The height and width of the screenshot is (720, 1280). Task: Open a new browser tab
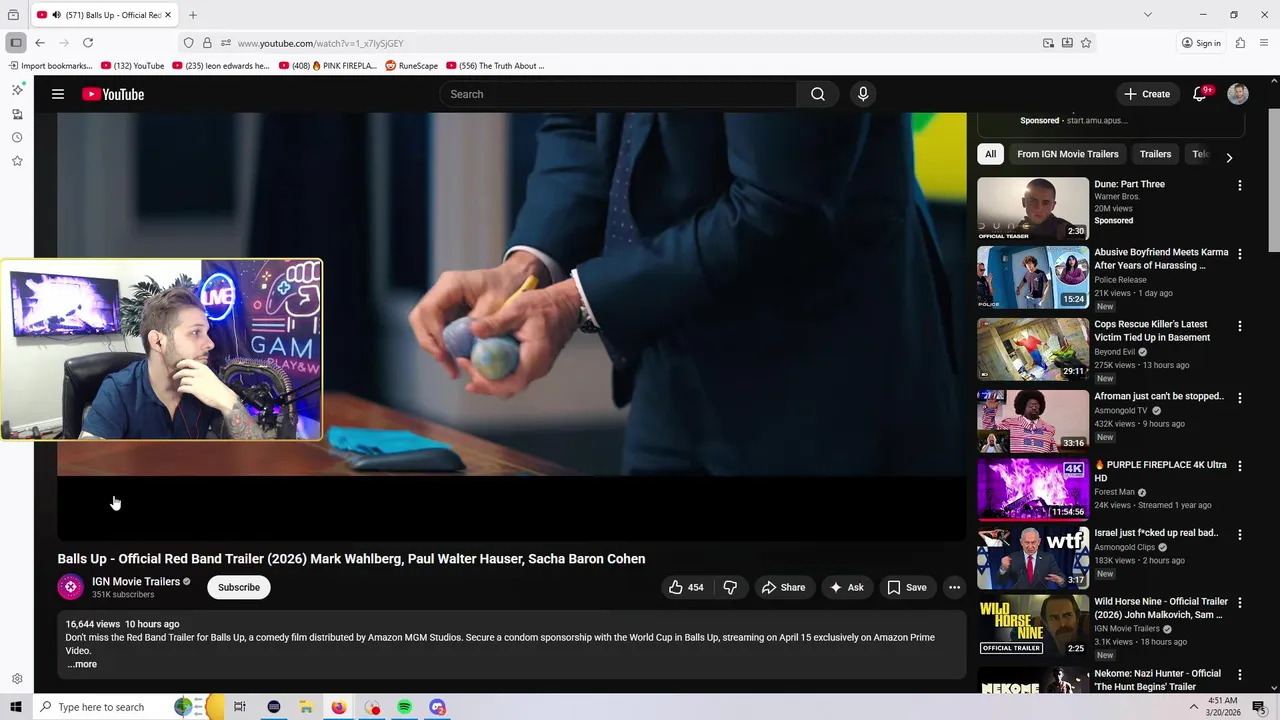coord(193,15)
